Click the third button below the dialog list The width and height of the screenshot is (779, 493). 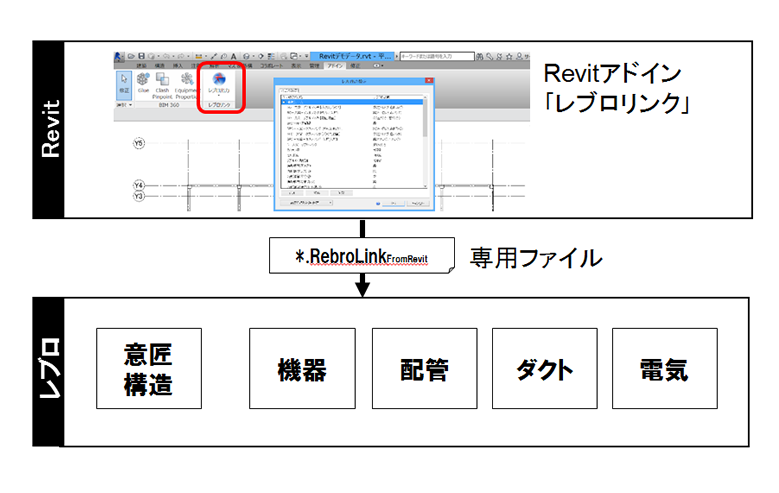pos(341,192)
